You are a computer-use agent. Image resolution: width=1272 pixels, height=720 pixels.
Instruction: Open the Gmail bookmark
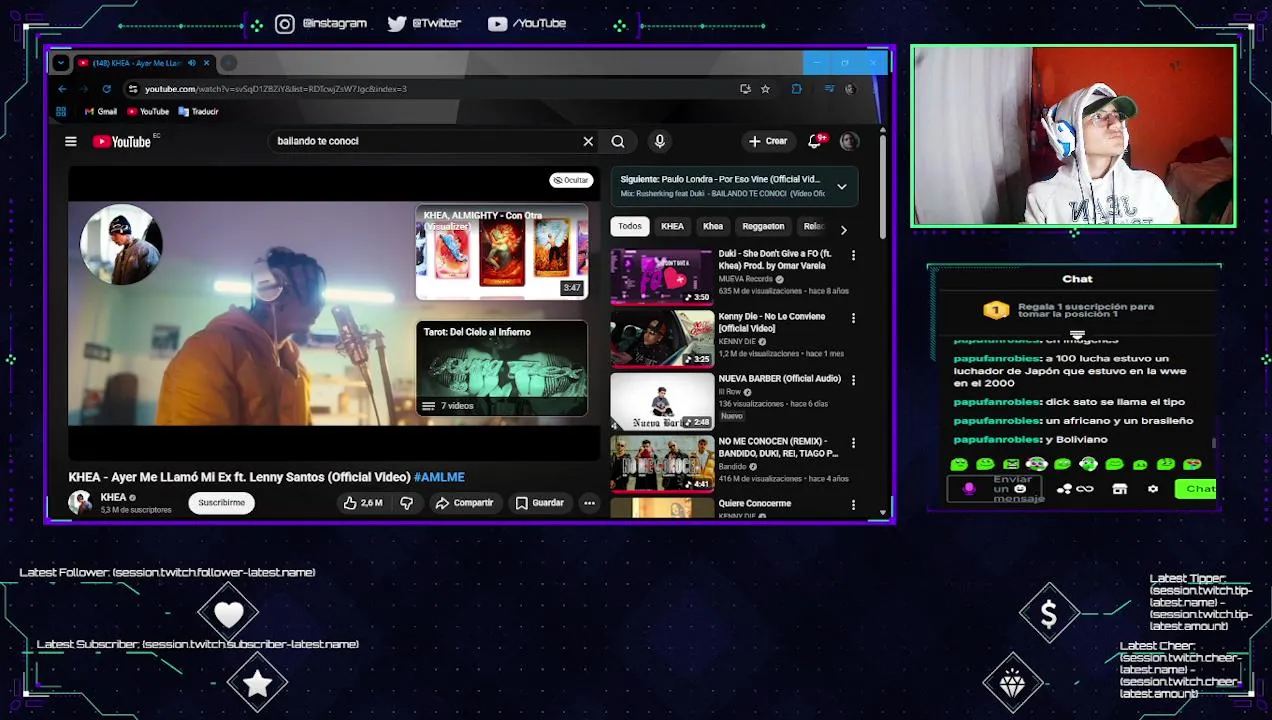point(101,112)
